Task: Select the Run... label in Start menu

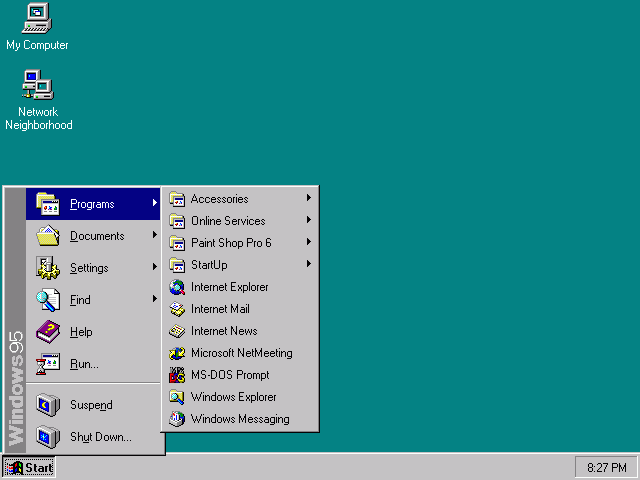Action: (84, 364)
